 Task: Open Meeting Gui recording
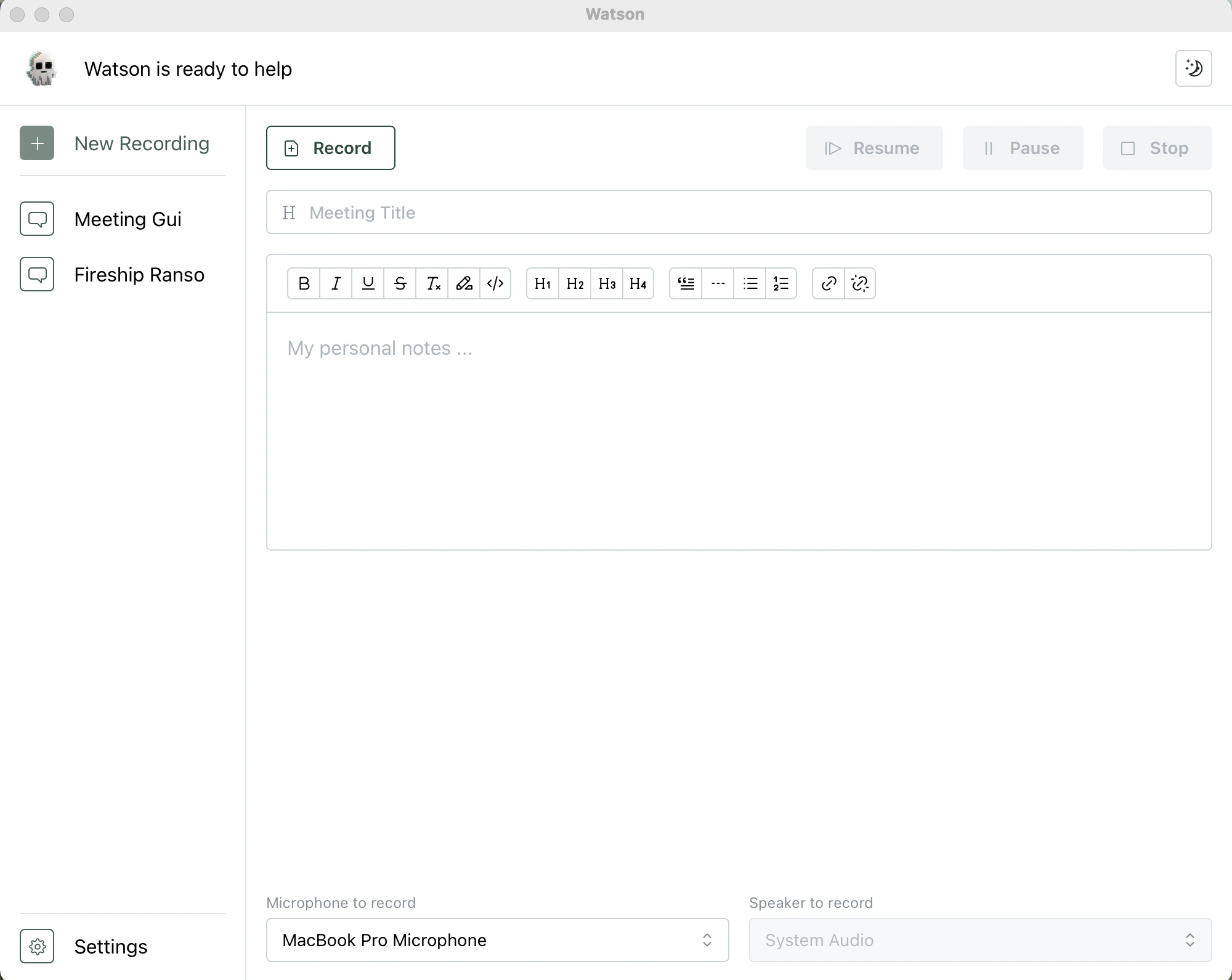coord(127,219)
